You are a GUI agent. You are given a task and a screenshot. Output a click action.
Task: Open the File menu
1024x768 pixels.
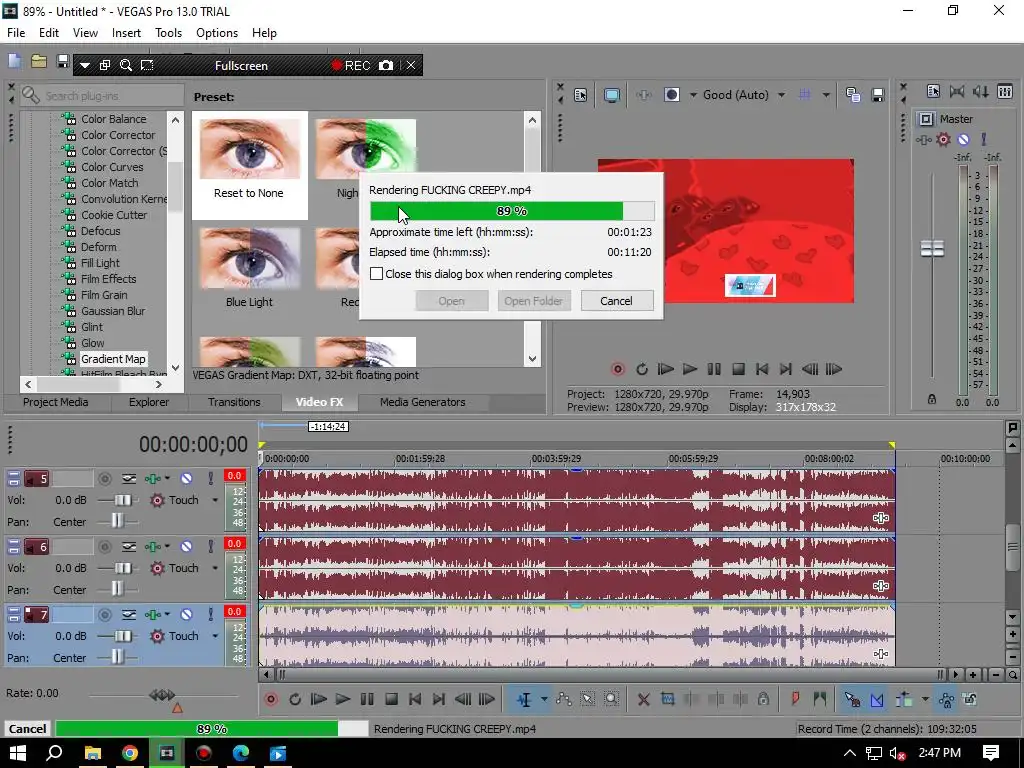(16, 33)
